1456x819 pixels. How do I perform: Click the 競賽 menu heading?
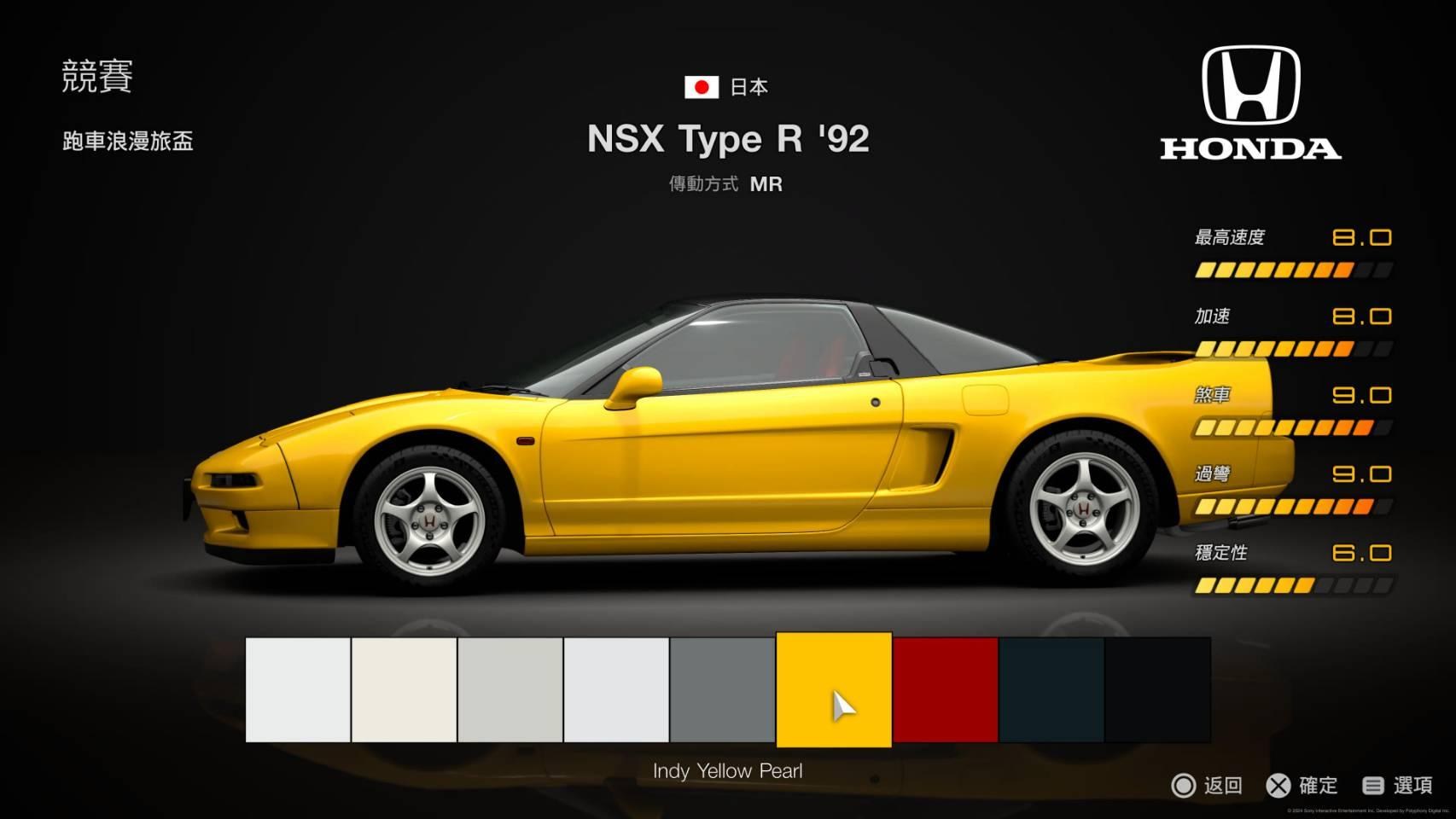[100, 74]
